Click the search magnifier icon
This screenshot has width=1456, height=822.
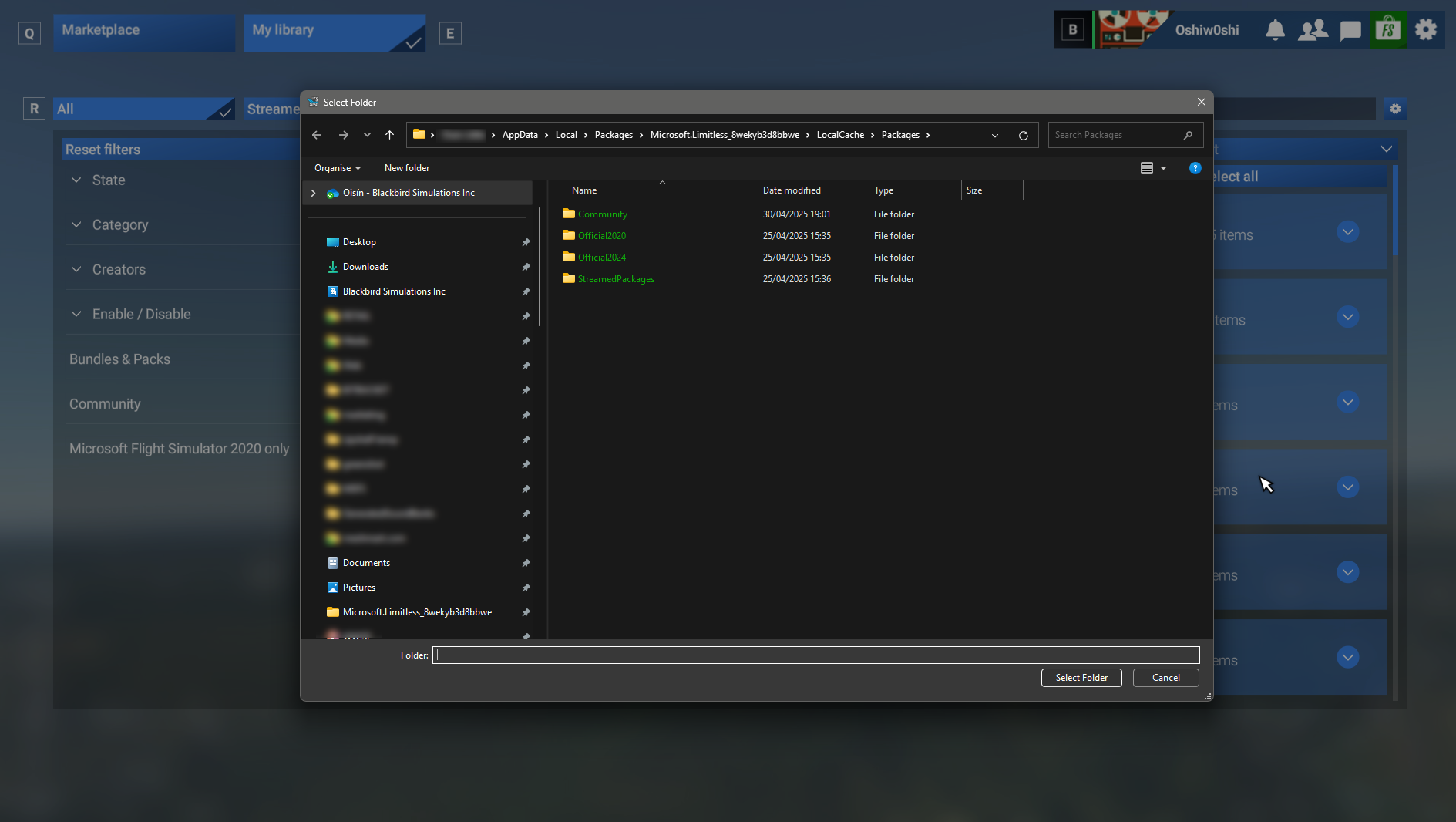[x=1188, y=135]
